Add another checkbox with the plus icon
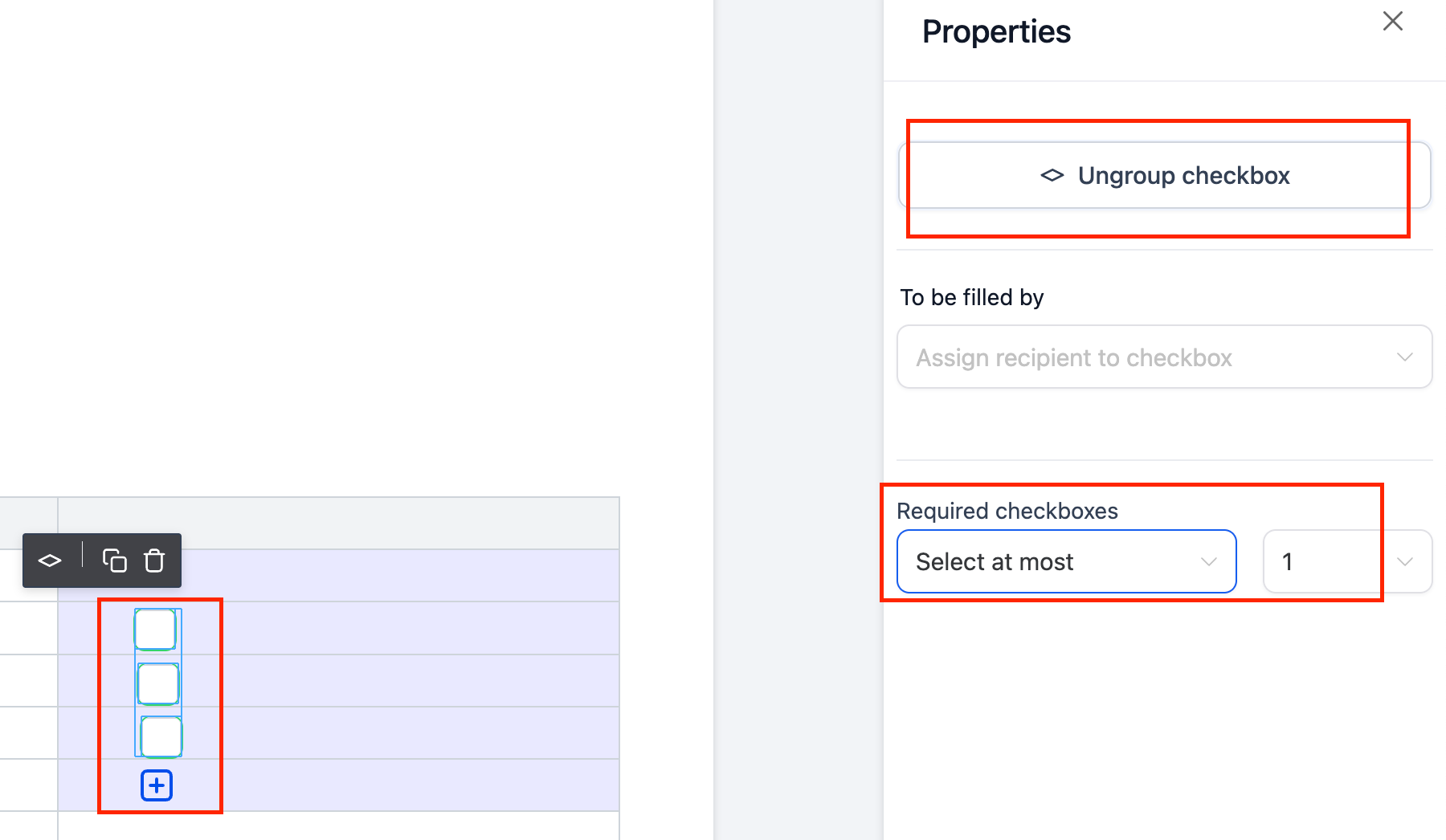This screenshot has height=840, width=1446. coord(157,785)
